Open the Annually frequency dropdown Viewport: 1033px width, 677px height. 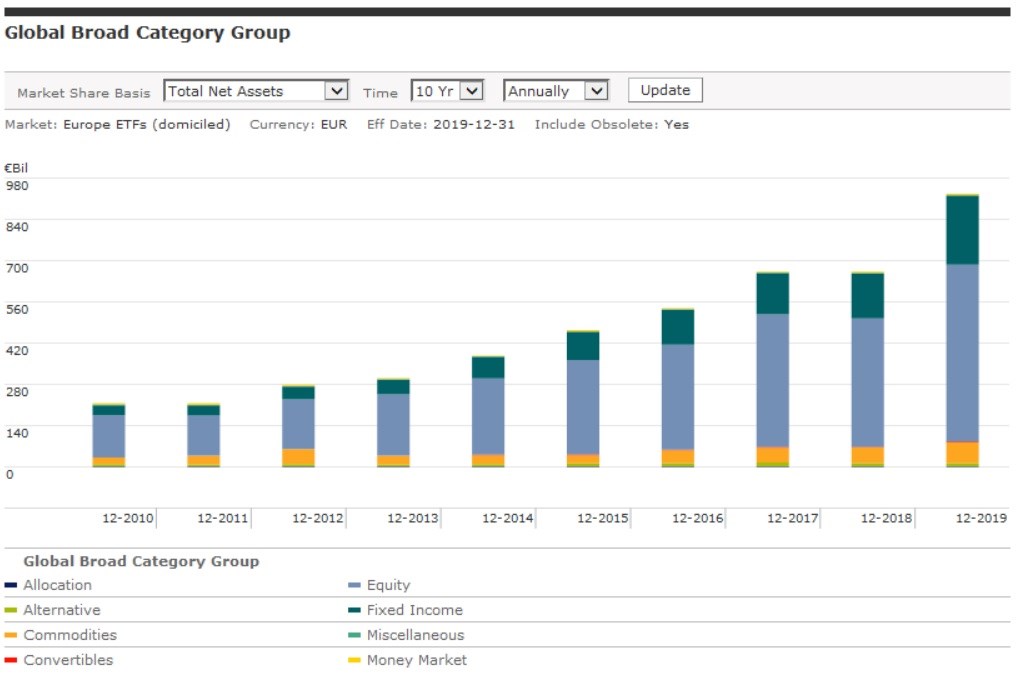tap(555, 91)
